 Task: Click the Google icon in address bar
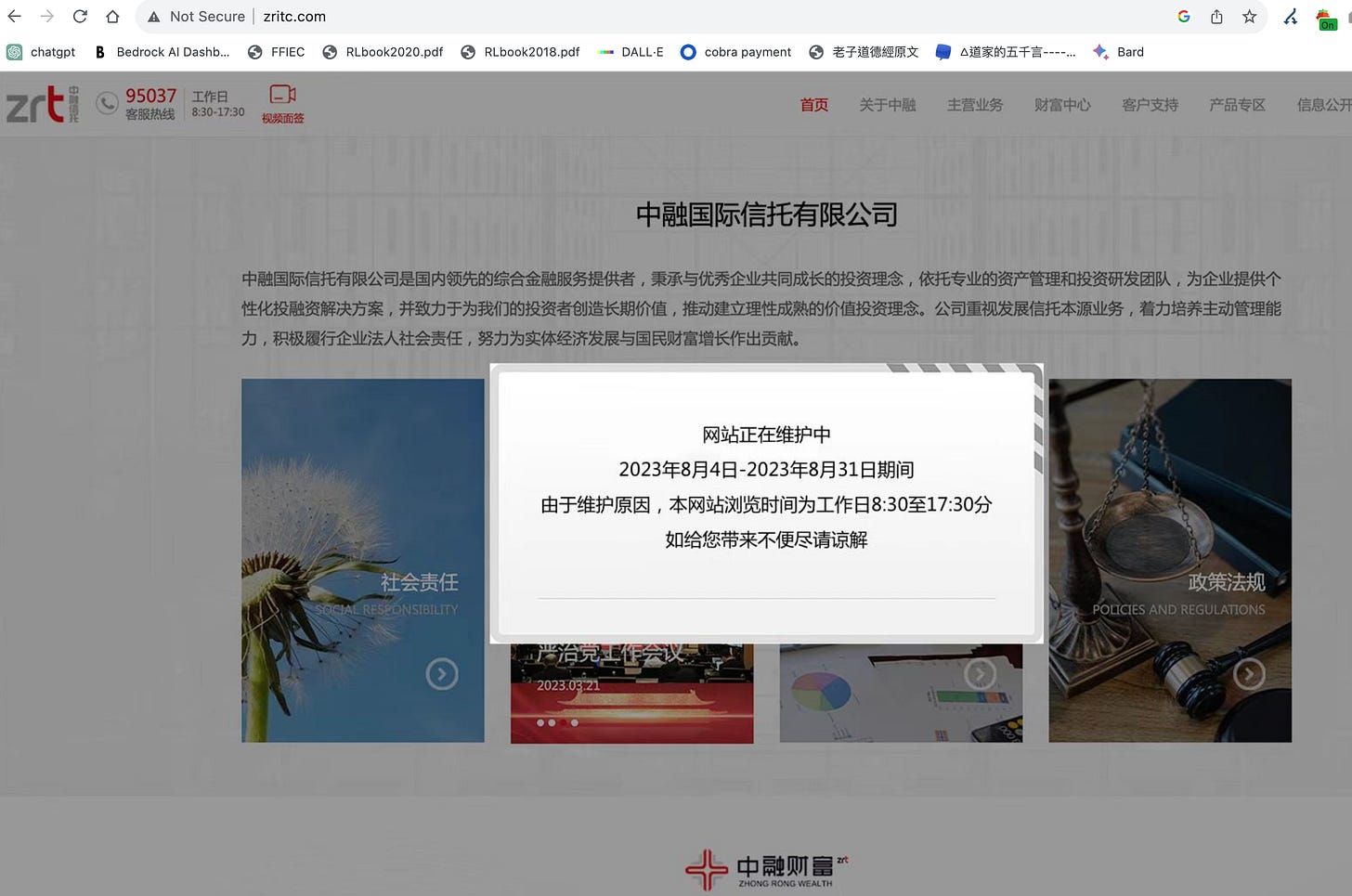pyautogui.click(x=1184, y=17)
